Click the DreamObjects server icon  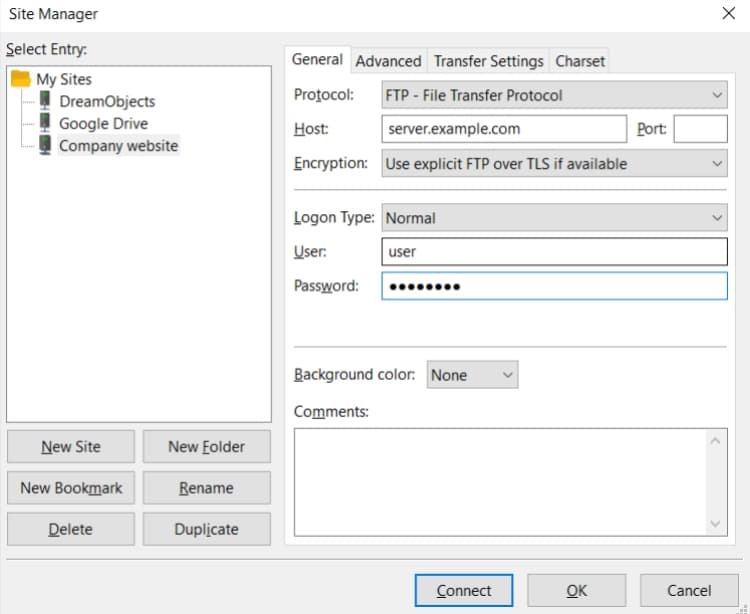pyautogui.click(x=45, y=101)
